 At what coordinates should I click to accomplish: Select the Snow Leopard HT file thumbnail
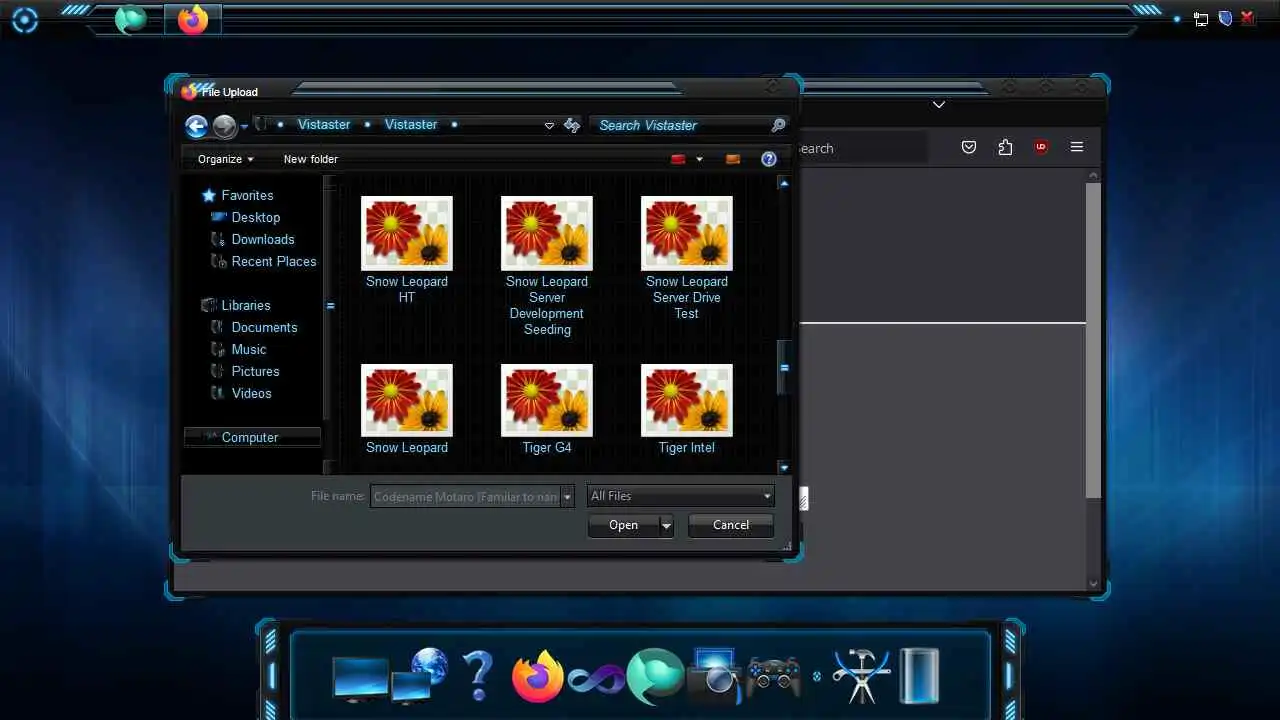point(407,233)
